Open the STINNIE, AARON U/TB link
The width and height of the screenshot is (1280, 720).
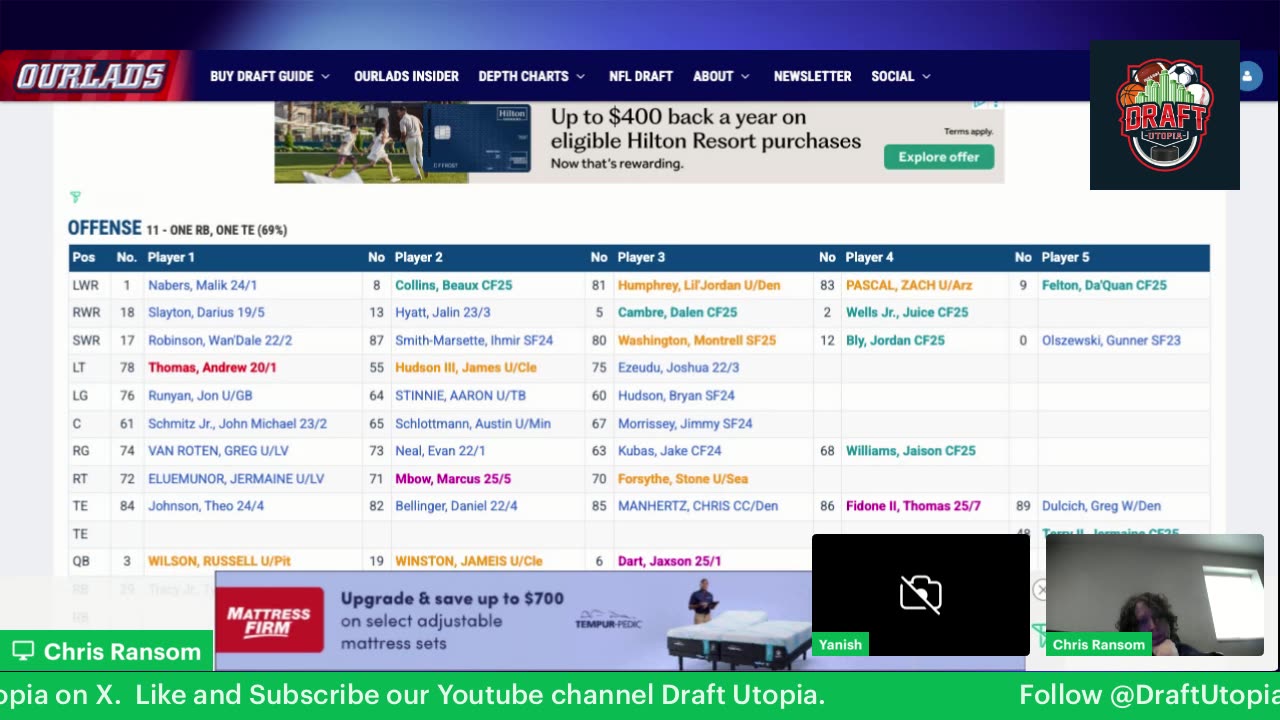460,395
